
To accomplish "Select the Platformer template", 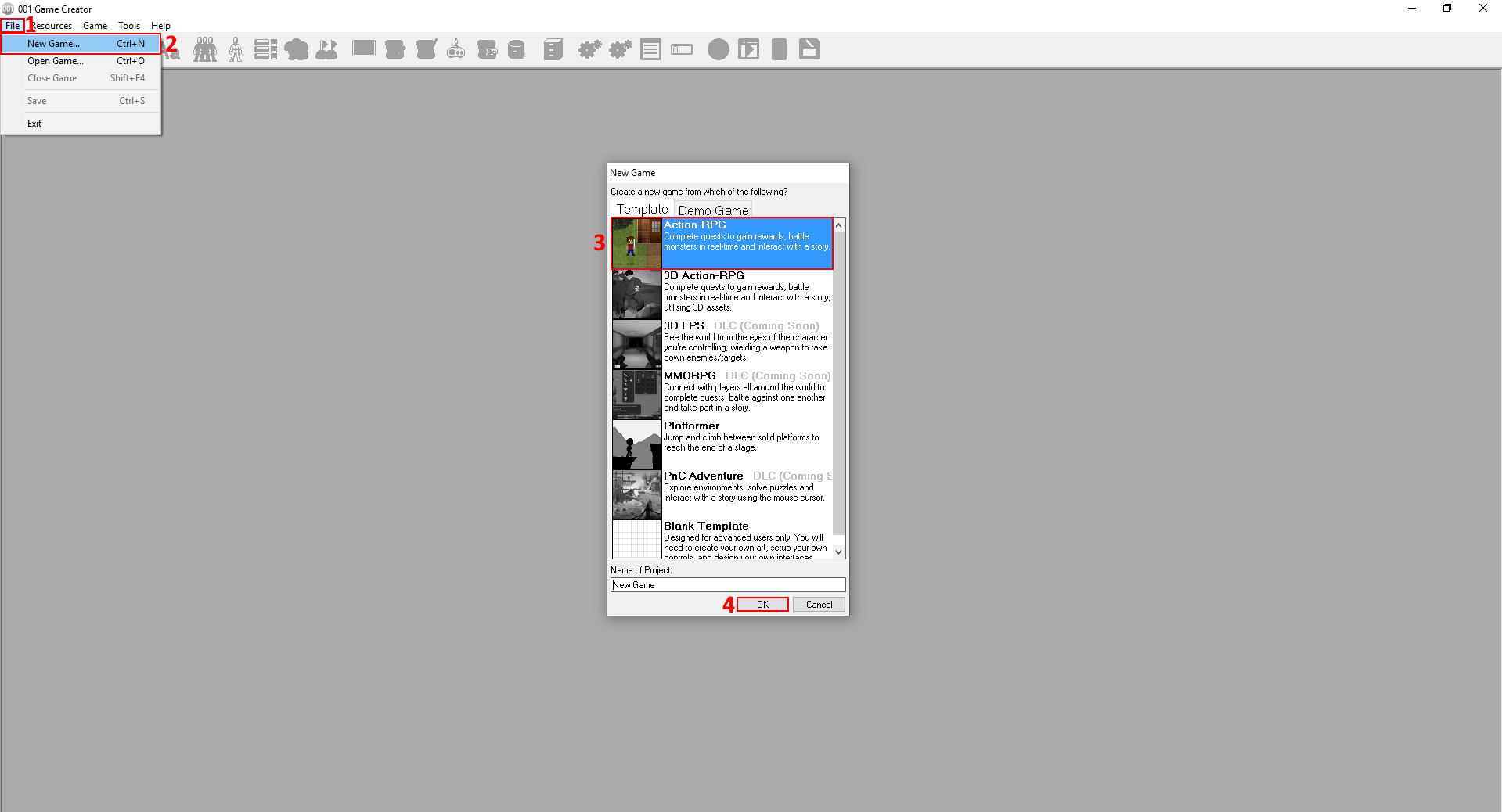I will pyautogui.click(x=722, y=444).
